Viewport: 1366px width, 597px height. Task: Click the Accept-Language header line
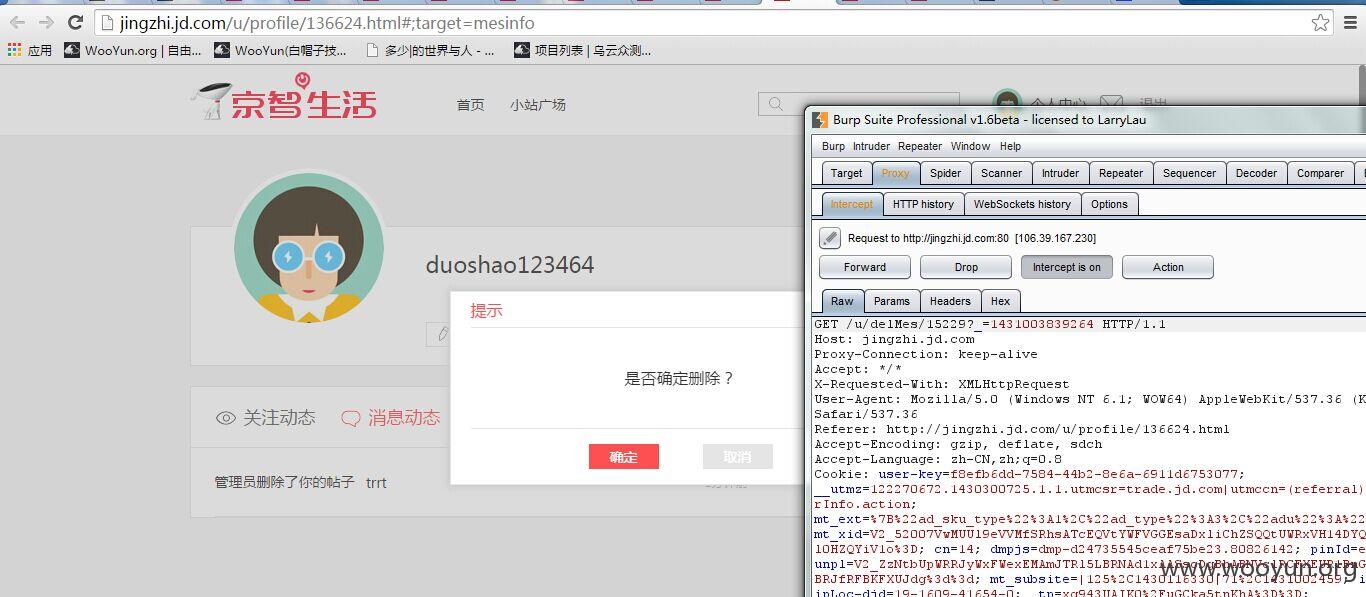click(x=938, y=459)
